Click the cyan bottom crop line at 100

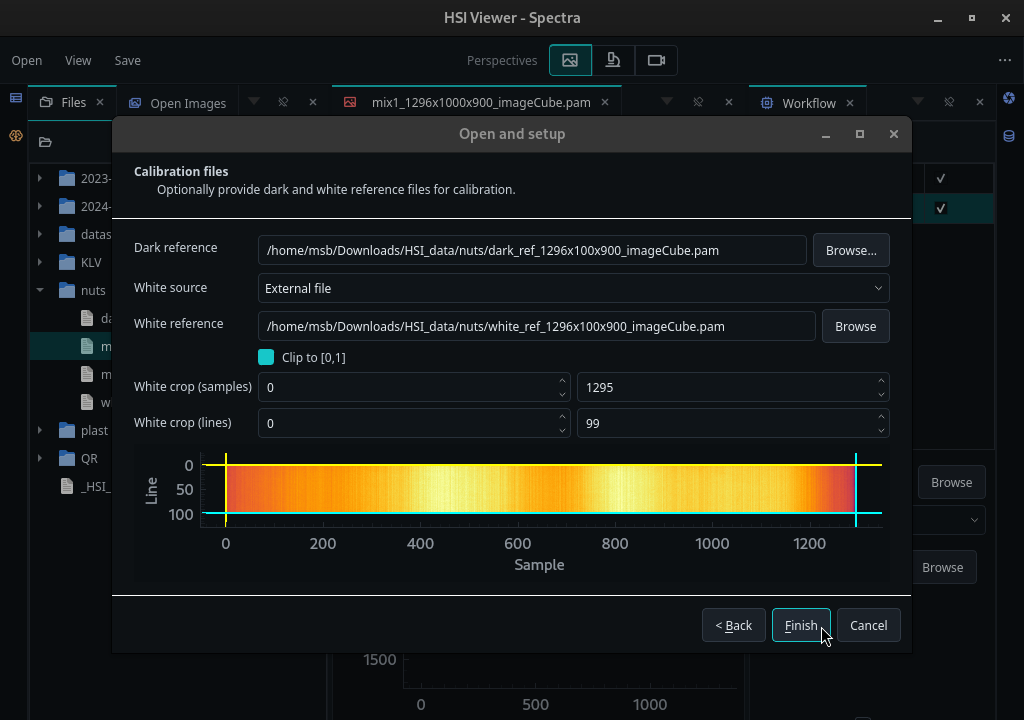click(x=542, y=513)
